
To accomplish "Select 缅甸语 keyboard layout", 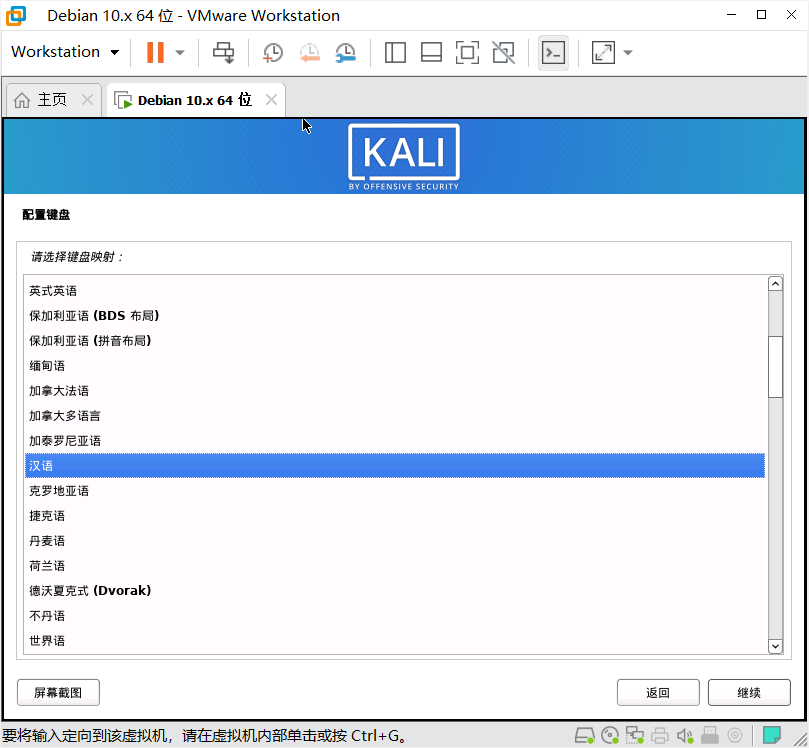I will pyautogui.click(x=395, y=366).
